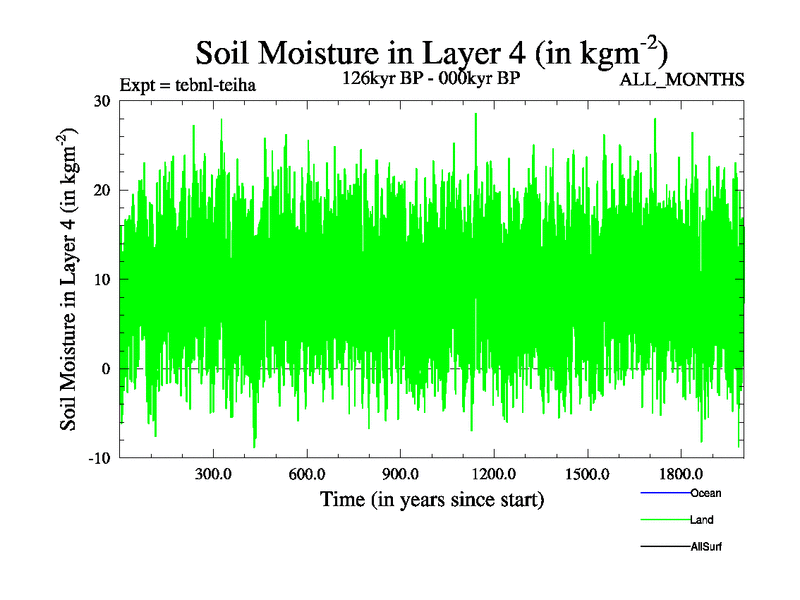Click the -10 y-axis tick label
800x600 pixels.
pyautogui.click(x=97, y=458)
